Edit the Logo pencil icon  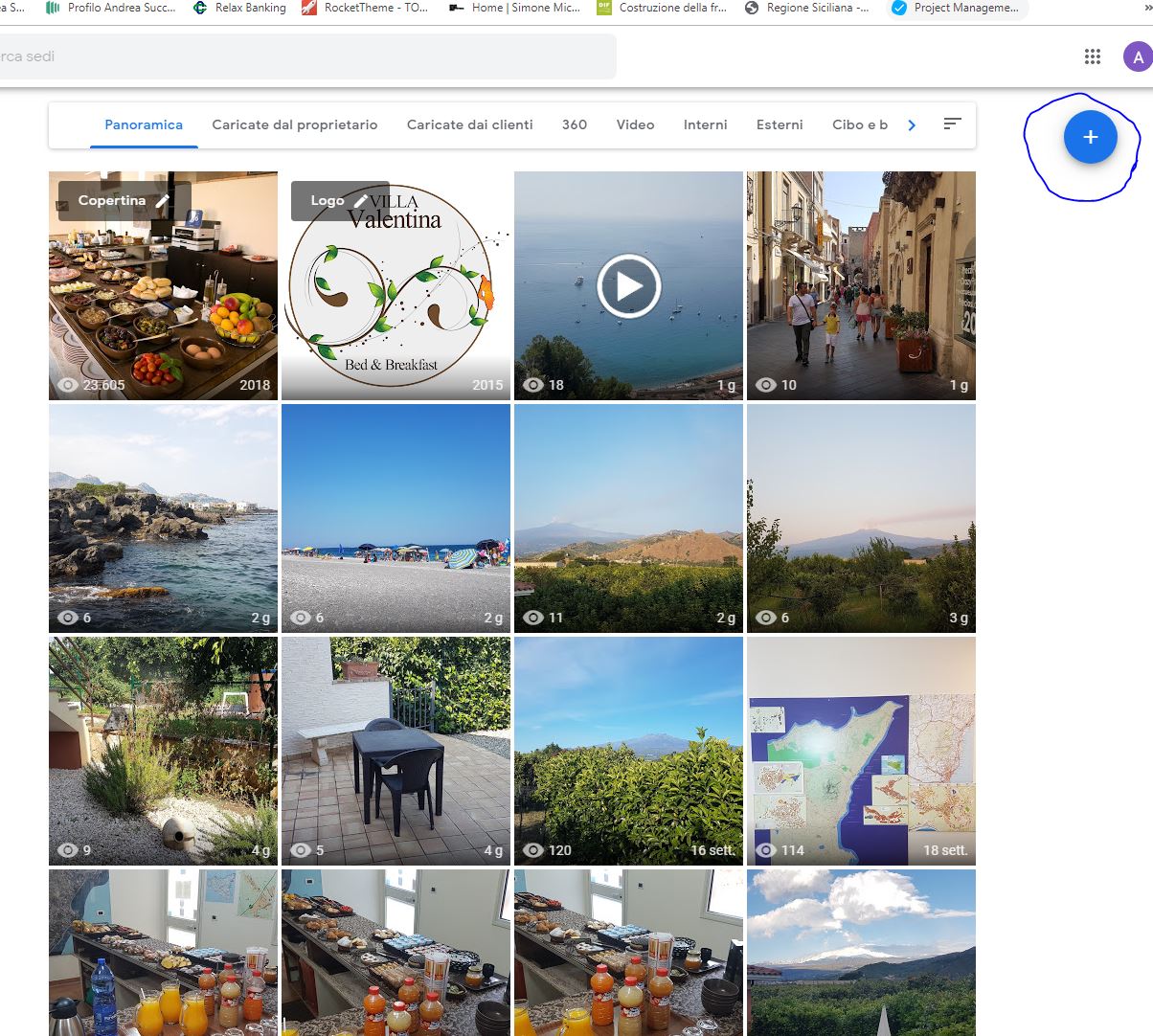361,201
